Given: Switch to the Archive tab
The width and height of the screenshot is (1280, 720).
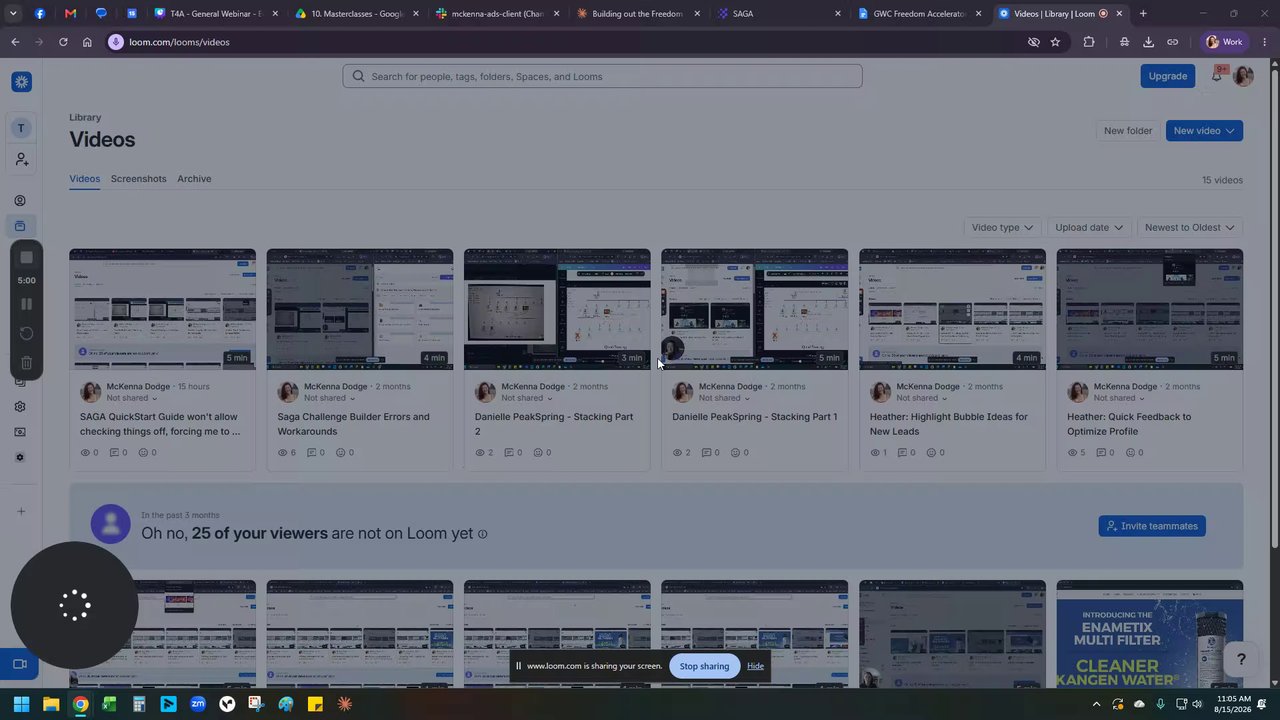Looking at the screenshot, I should click(194, 179).
